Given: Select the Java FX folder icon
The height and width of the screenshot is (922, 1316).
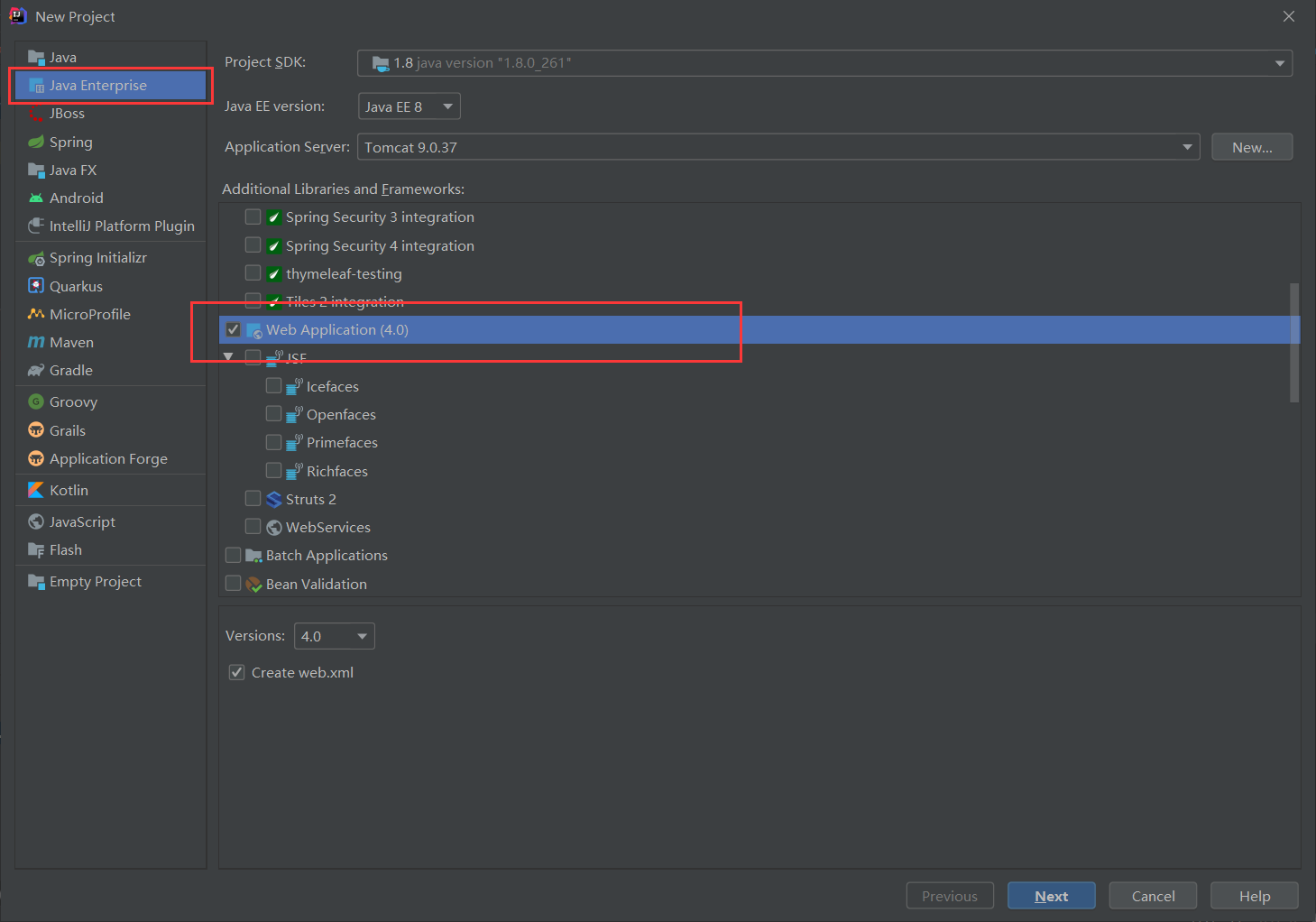Looking at the screenshot, I should point(36,170).
